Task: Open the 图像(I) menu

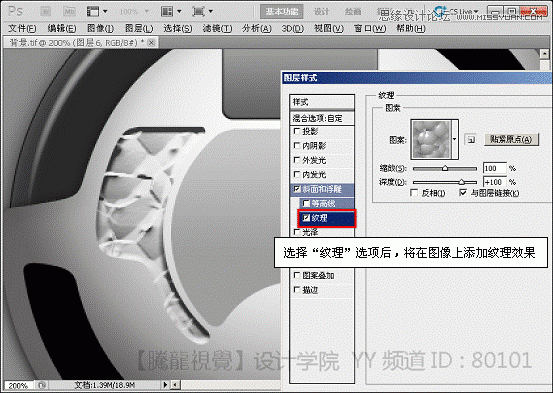Action: [101, 28]
